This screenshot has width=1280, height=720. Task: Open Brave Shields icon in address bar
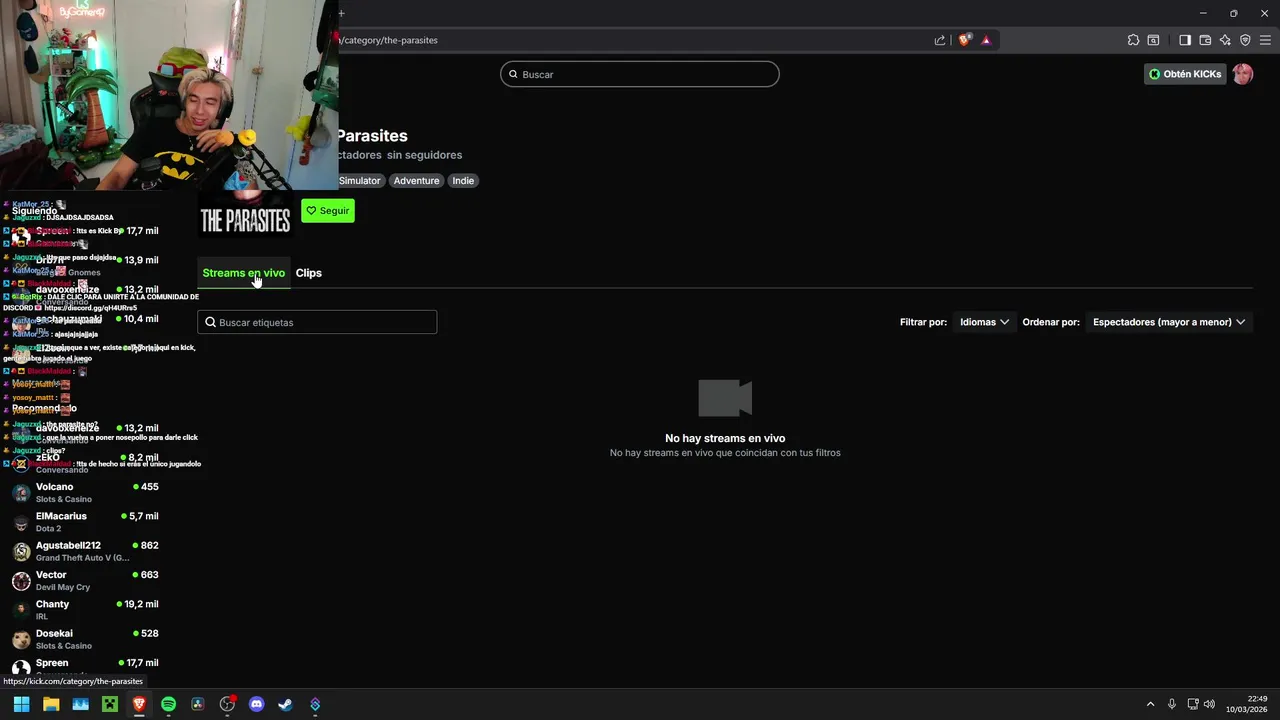[x=964, y=40]
